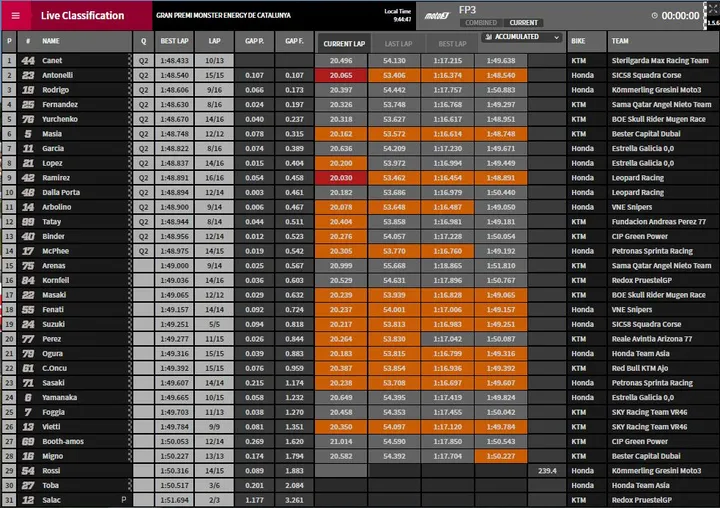Click Tatay's rider number 99

point(28,222)
